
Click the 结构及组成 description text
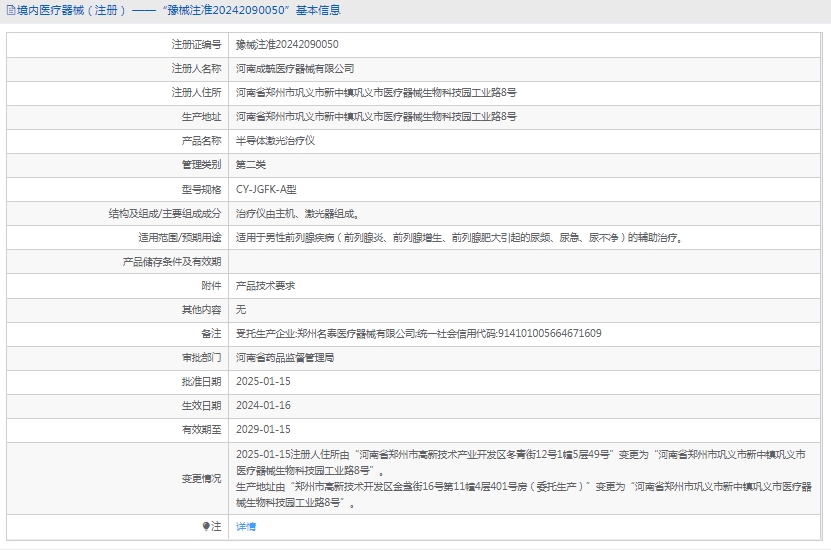coord(297,213)
